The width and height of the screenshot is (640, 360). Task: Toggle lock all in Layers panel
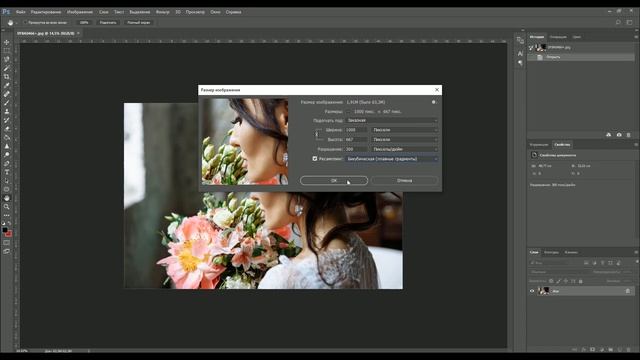tap(580, 281)
